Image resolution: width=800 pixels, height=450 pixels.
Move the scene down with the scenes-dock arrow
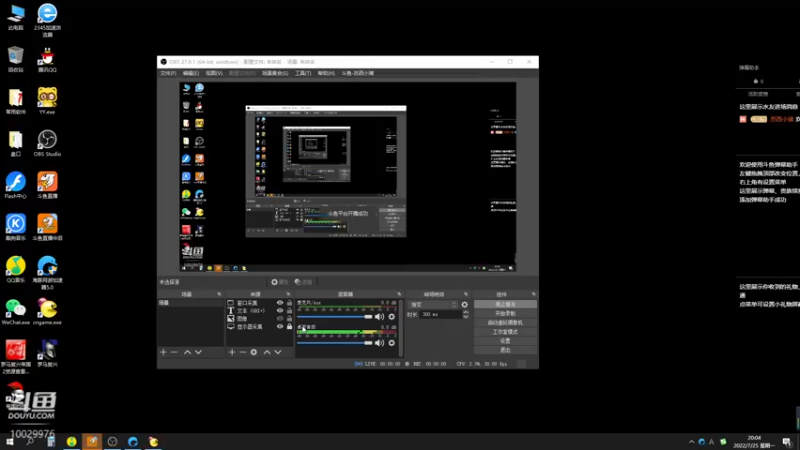click(x=198, y=352)
